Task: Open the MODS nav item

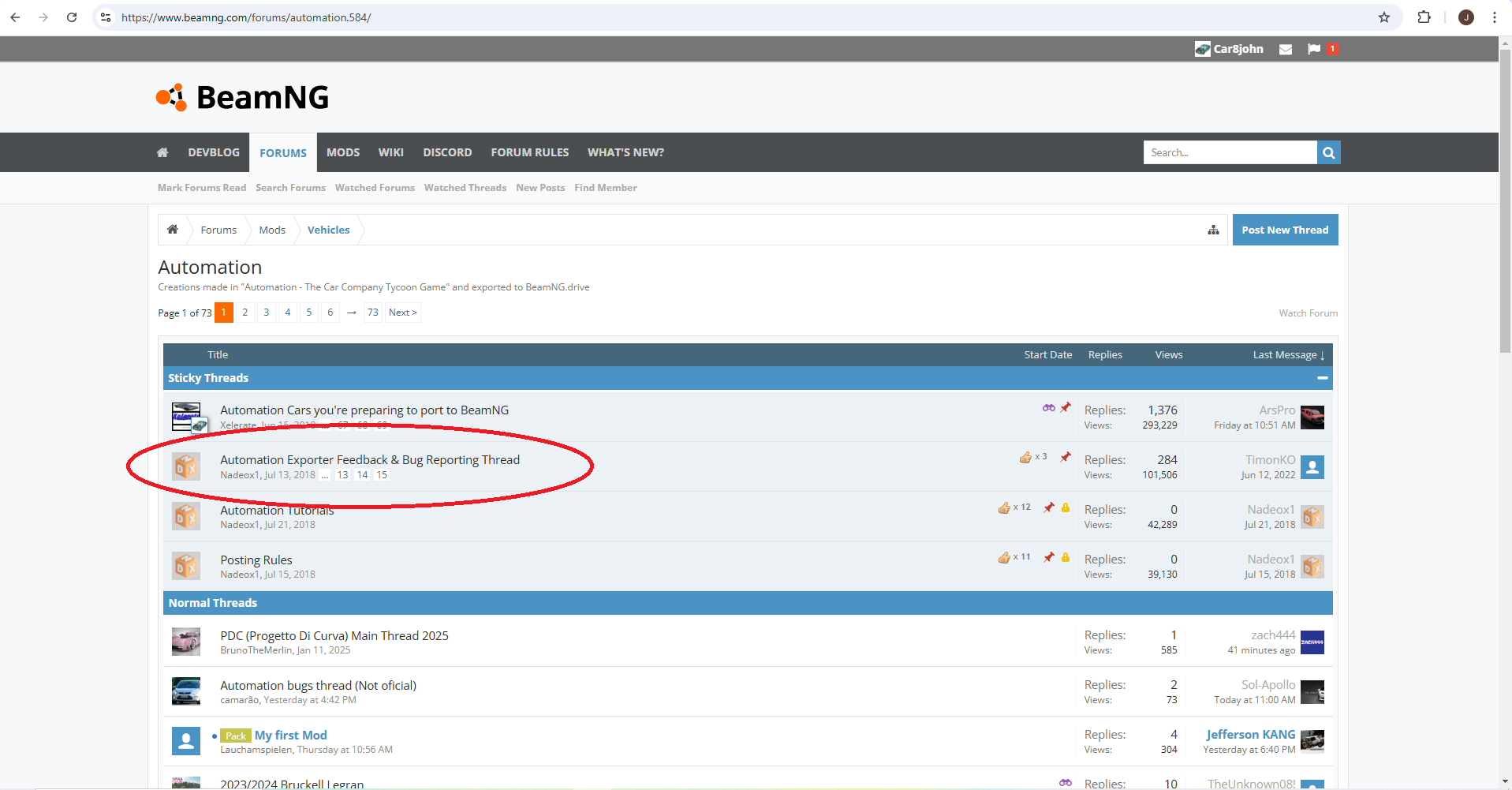Action: (x=343, y=152)
